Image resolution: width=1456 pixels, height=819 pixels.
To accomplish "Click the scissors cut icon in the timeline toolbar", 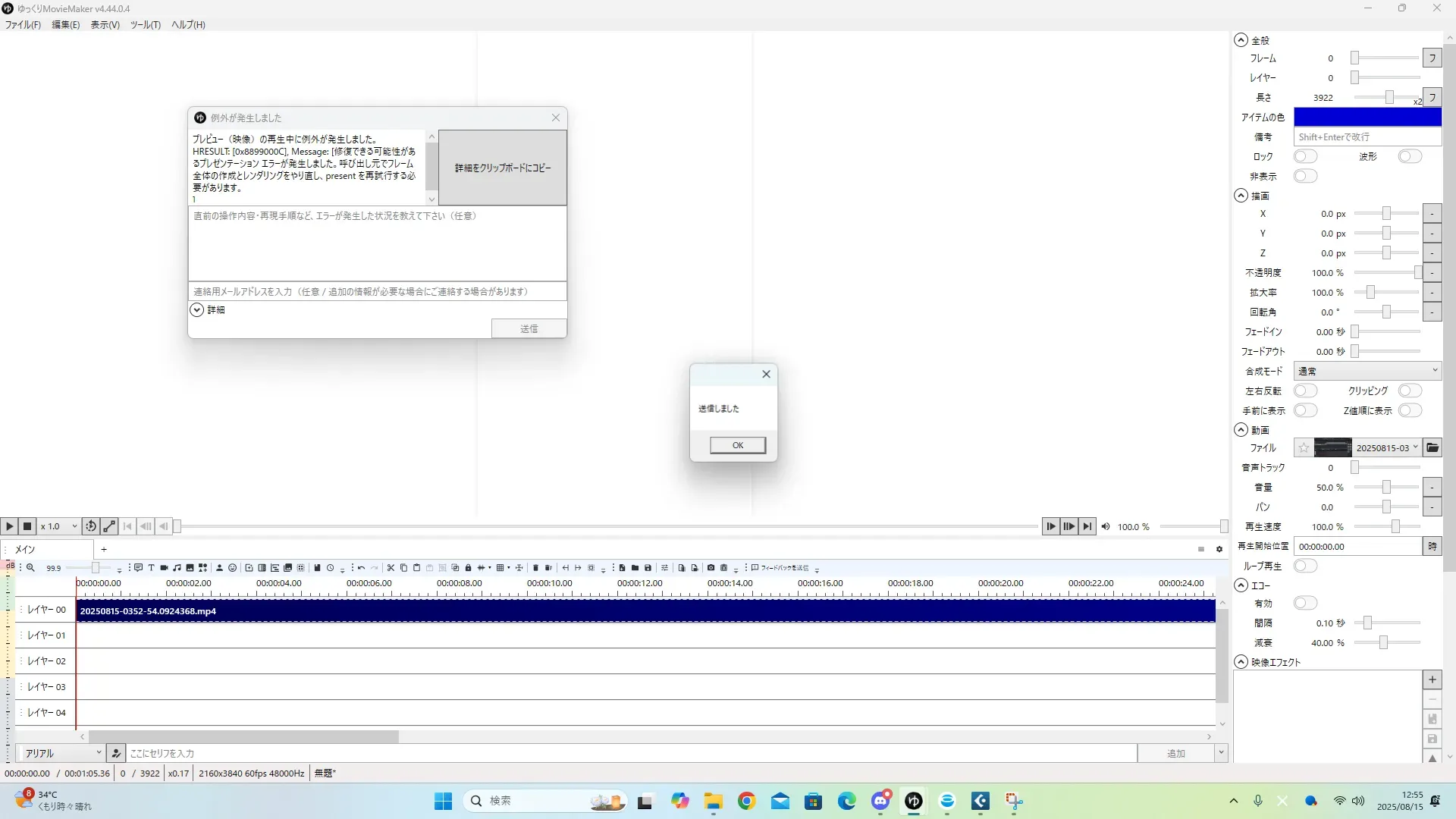I will [x=391, y=568].
